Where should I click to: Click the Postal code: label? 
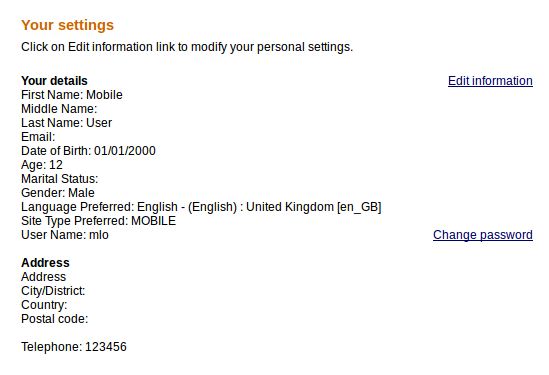55,319
